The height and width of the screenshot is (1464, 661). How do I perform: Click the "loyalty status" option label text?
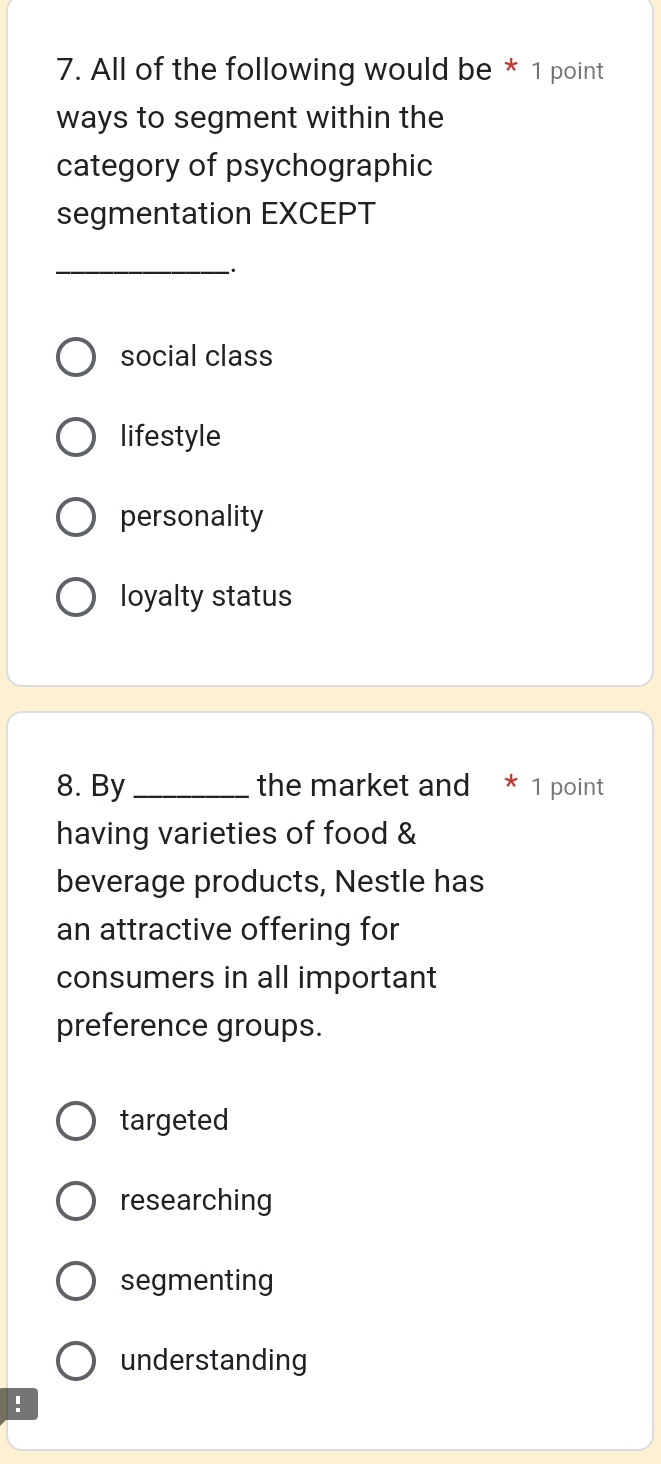point(205,596)
